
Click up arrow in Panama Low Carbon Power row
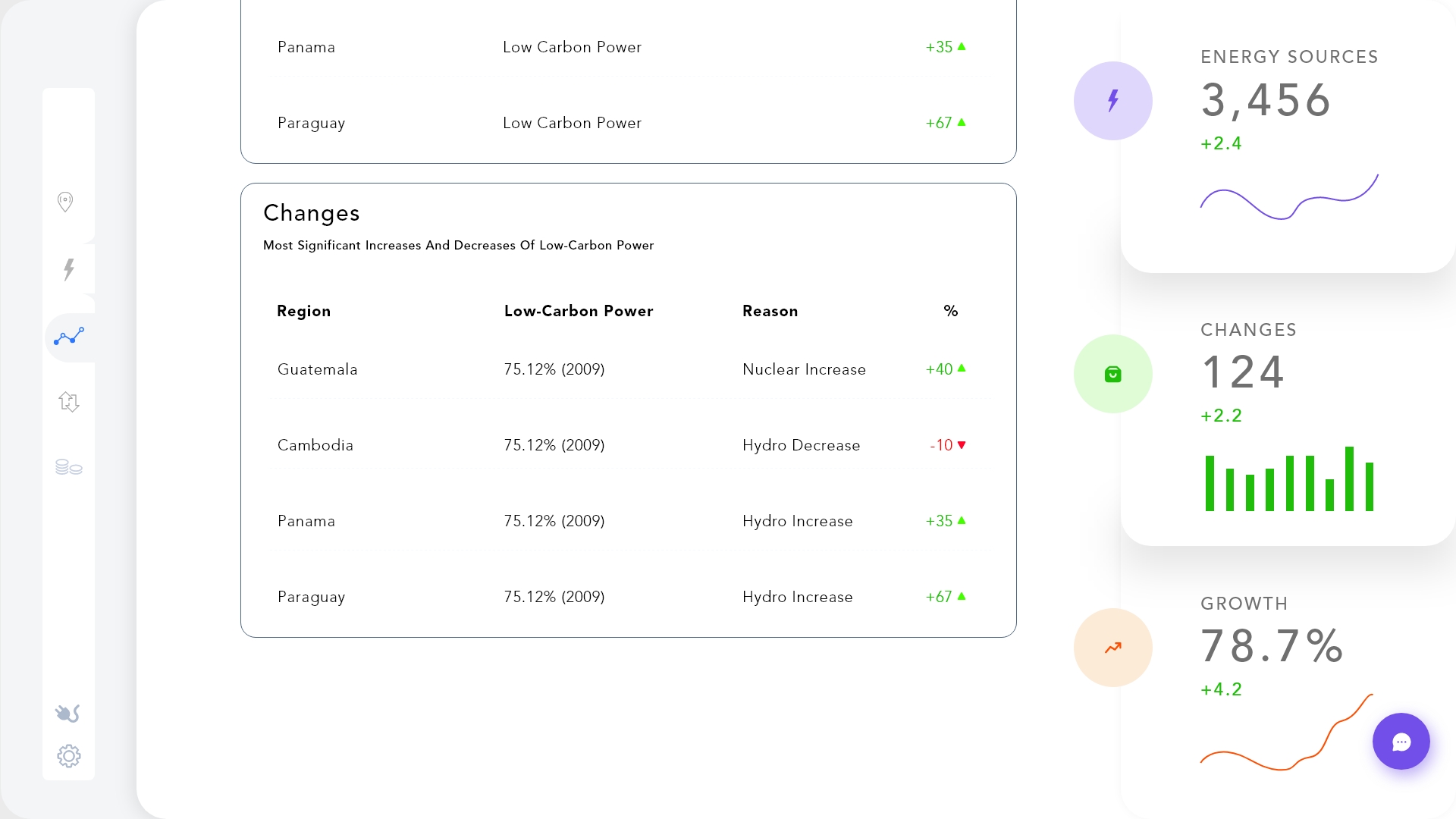(x=962, y=46)
